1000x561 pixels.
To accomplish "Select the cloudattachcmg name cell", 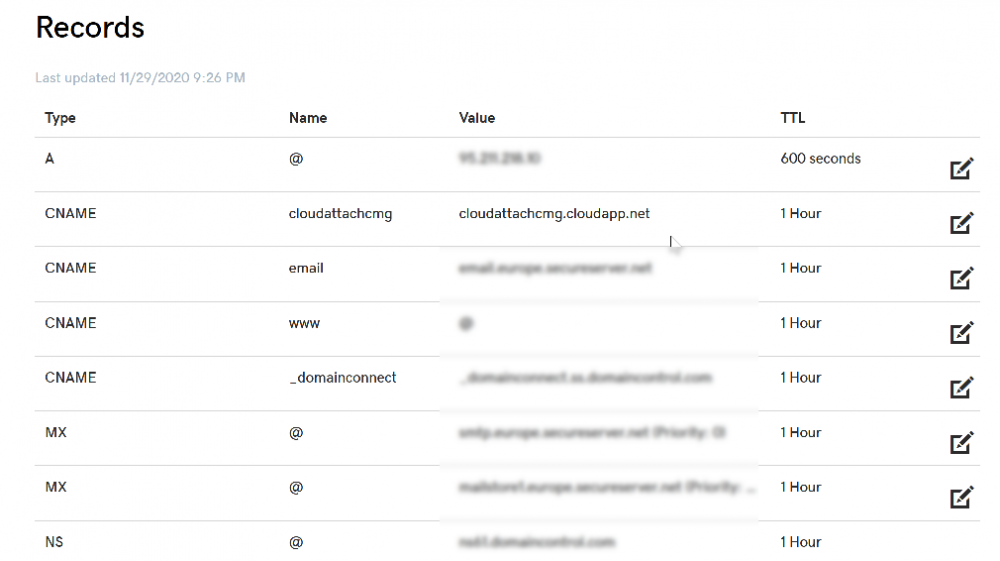I will point(341,214).
